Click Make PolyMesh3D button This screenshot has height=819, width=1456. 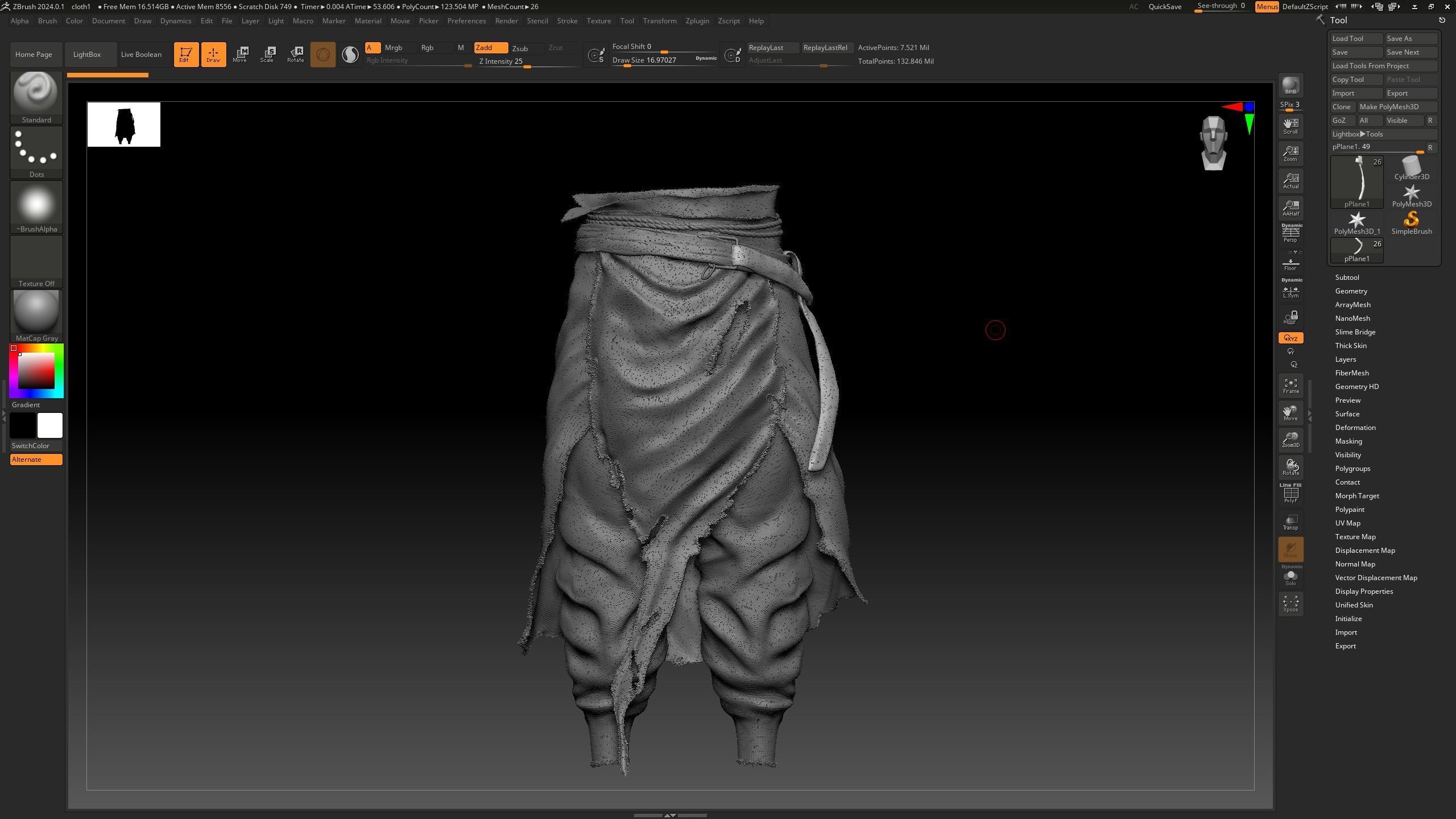click(x=1398, y=107)
